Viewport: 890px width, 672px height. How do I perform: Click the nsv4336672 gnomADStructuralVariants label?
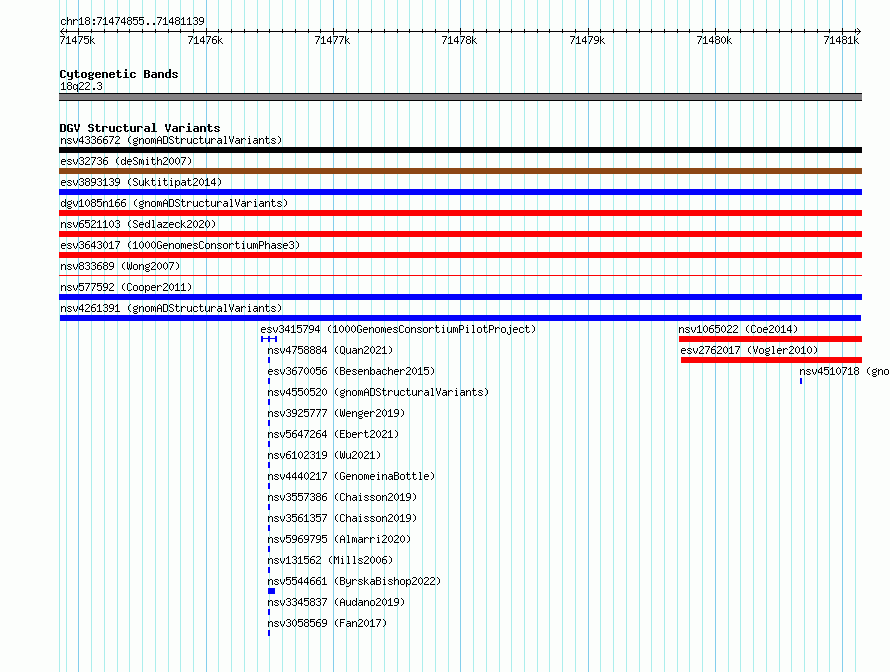pos(171,140)
